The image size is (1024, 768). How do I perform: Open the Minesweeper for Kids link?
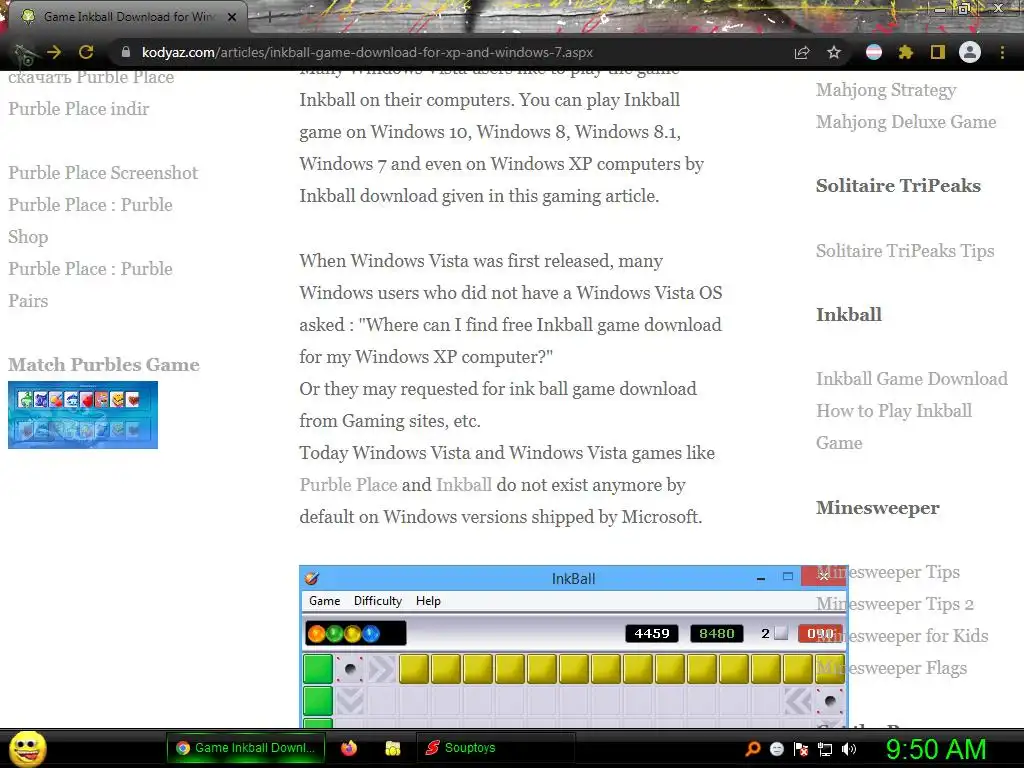click(x=902, y=636)
